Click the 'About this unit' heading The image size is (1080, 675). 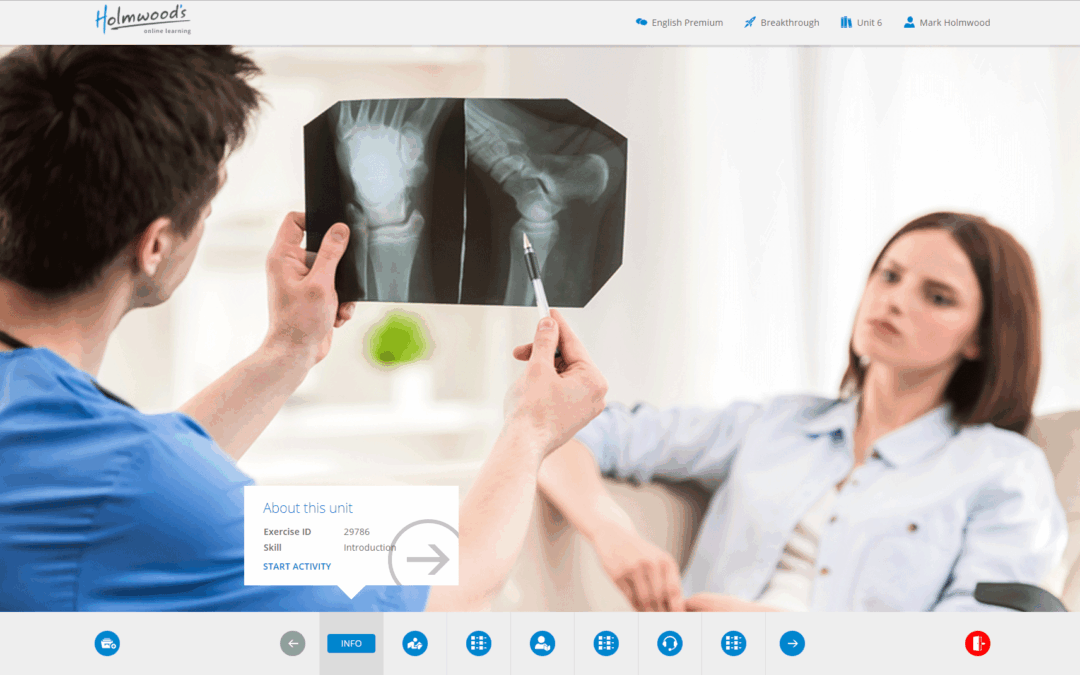click(308, 508)
